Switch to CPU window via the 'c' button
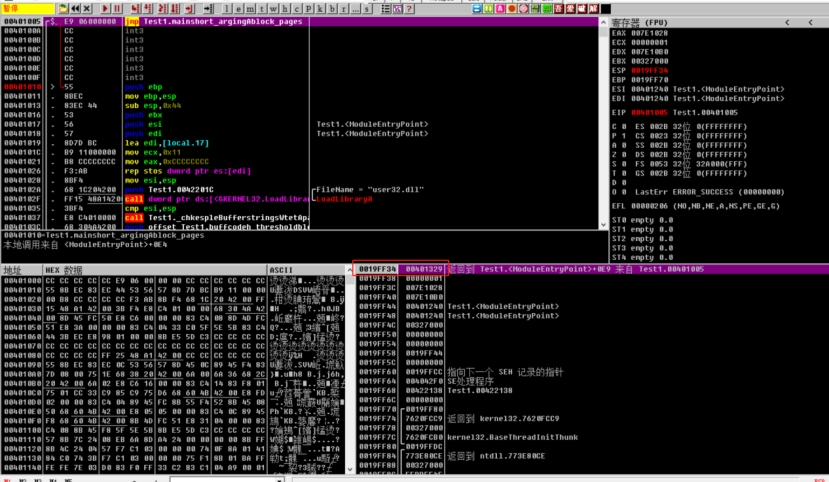The image size is (829, 482). pos(297,9)
